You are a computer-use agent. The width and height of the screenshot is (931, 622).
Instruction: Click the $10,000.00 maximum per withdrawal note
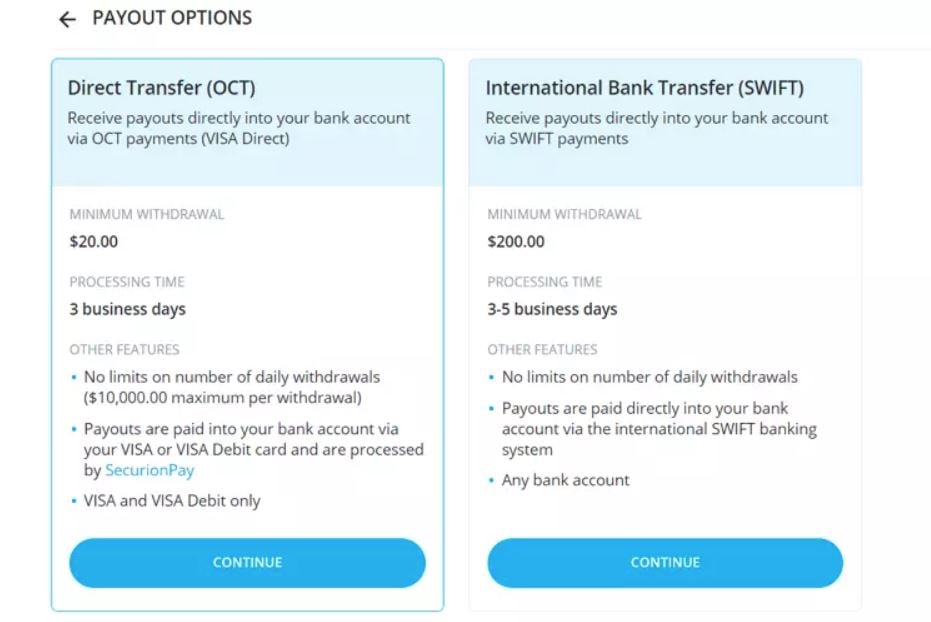coord(222,398)
